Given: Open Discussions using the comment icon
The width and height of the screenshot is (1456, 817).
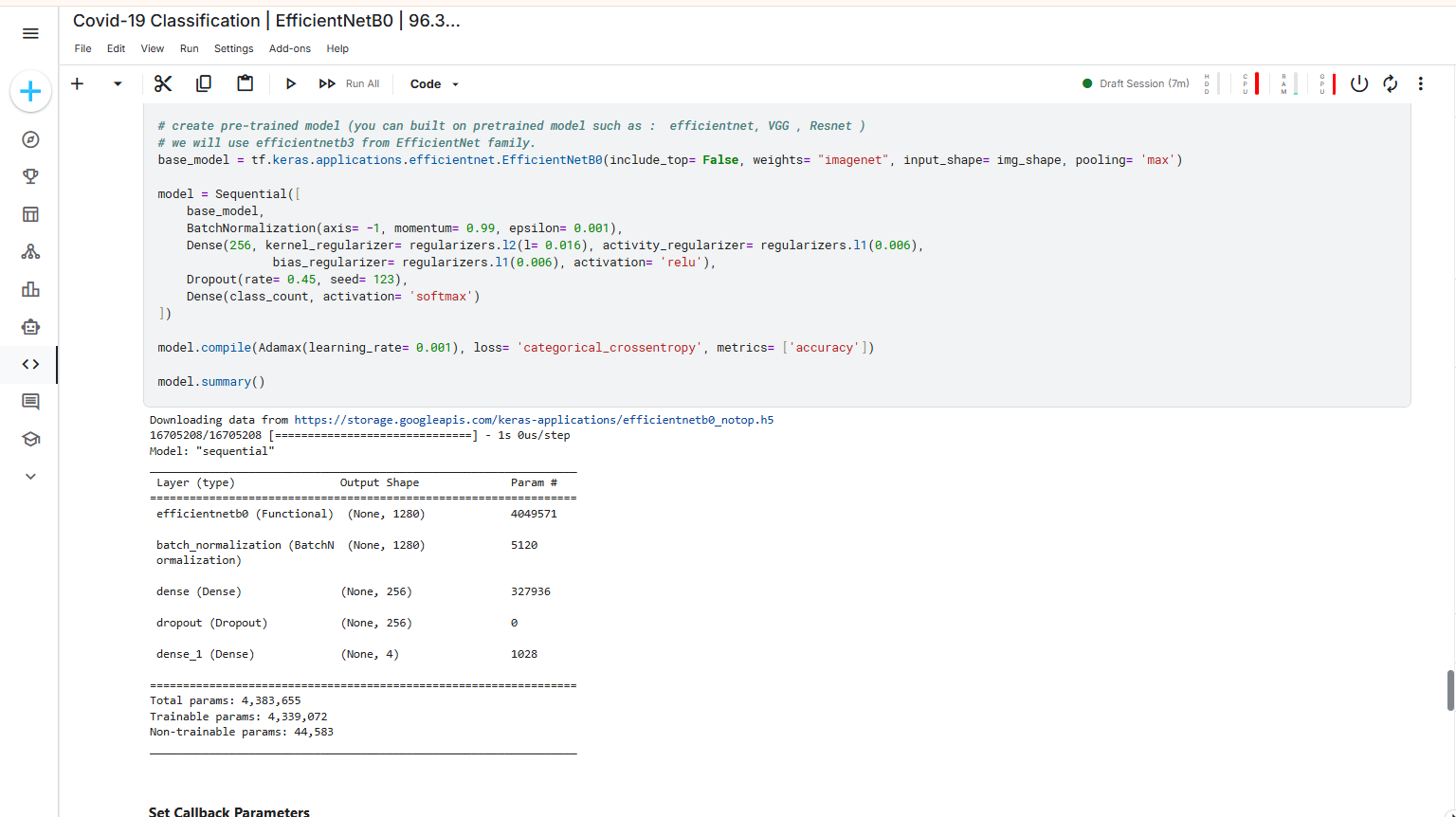Looking at the screenshot, I should tap(30, 401).
